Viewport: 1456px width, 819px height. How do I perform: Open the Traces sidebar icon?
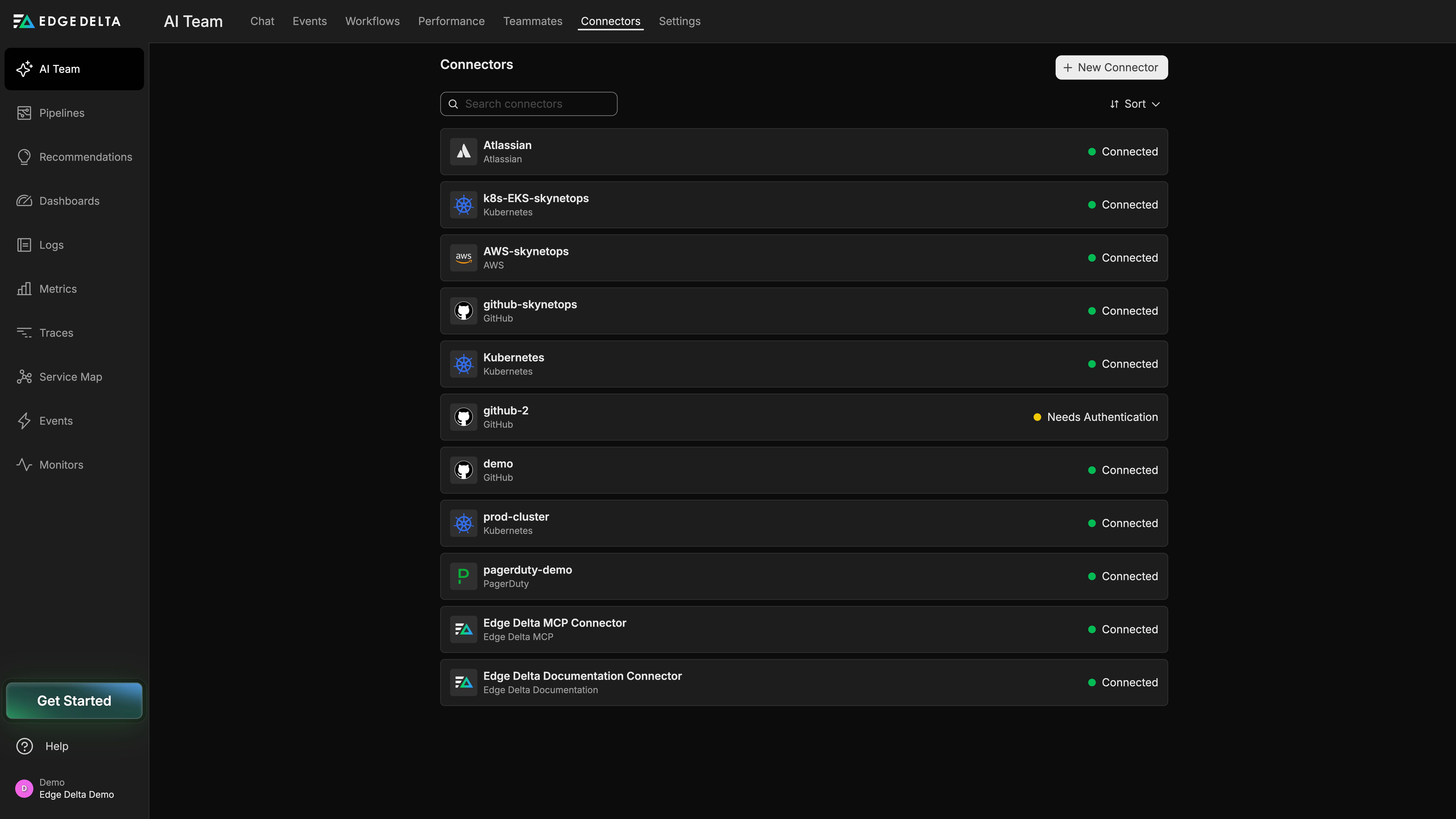(x=24, y=333)
